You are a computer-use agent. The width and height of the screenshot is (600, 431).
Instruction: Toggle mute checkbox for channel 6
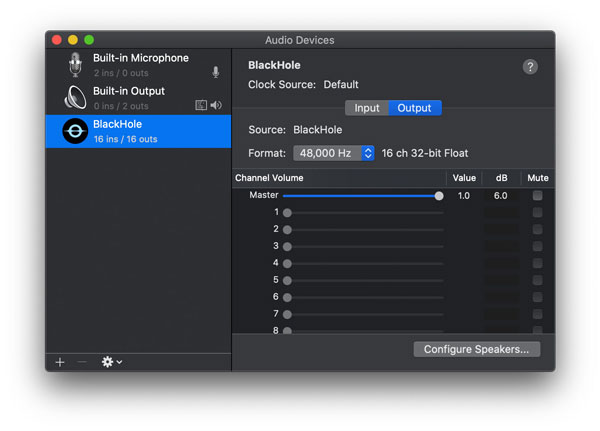click(537, 297)
